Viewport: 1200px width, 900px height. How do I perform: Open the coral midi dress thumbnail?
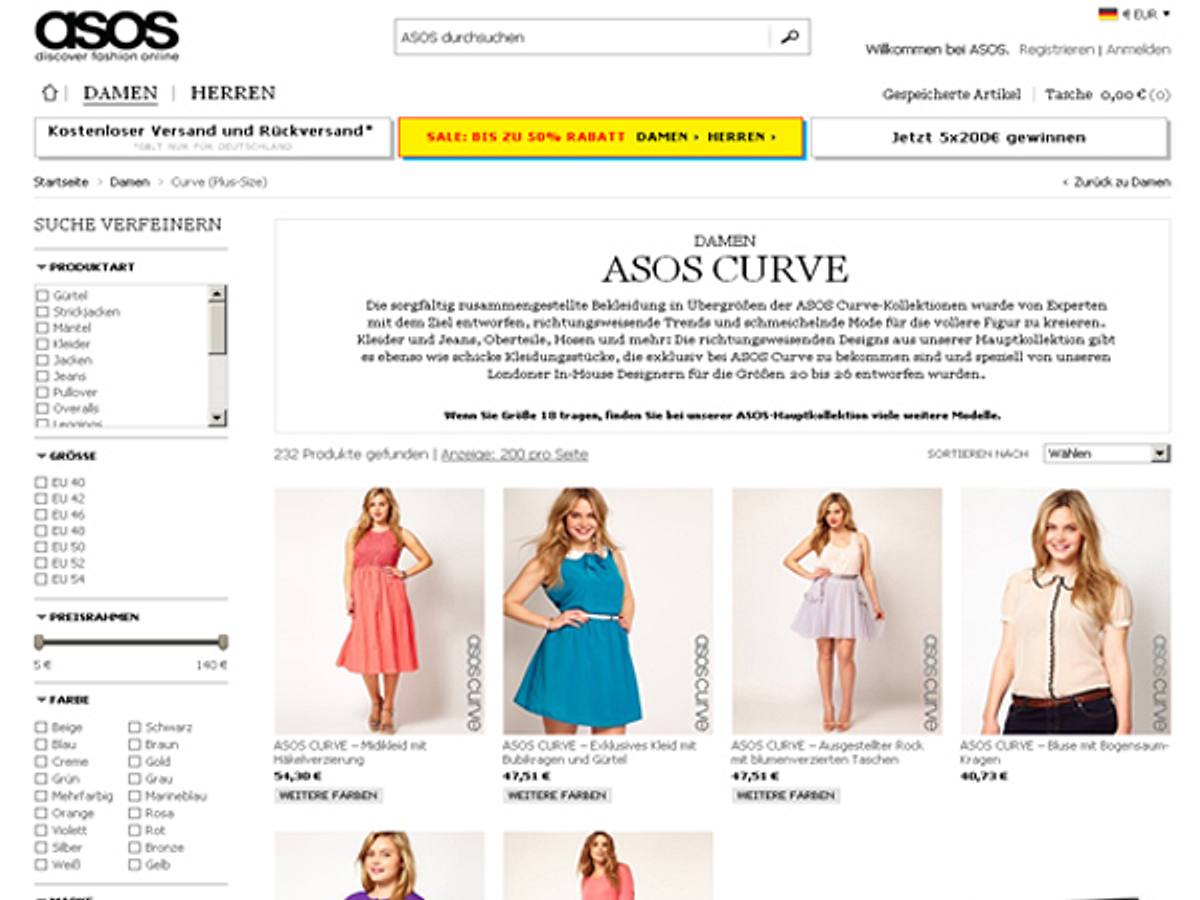(x=379, y=611)
